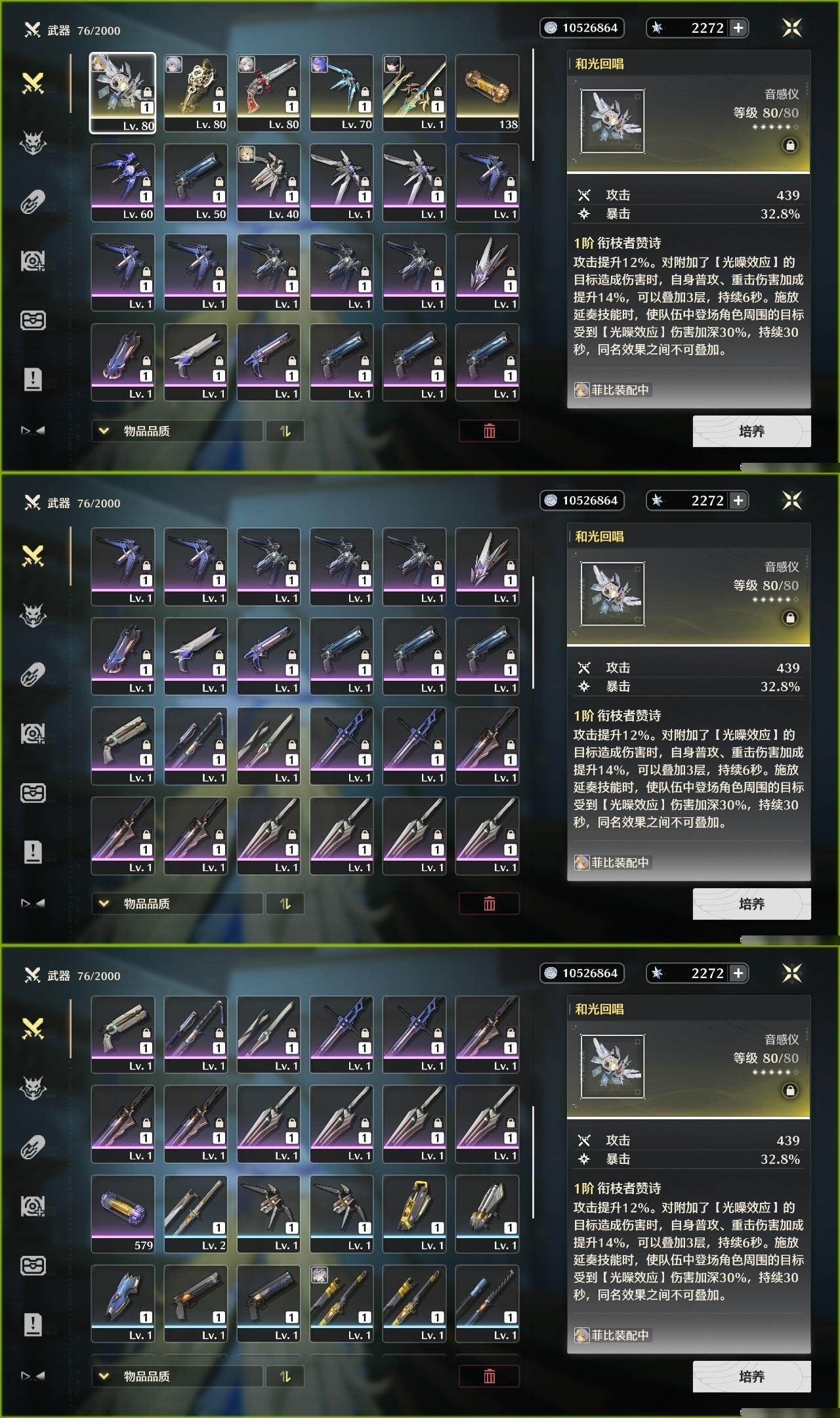Select the Lv. 80 red pistol weapon
Viewport: 840px width, 1418px height.
coord(268,93)
